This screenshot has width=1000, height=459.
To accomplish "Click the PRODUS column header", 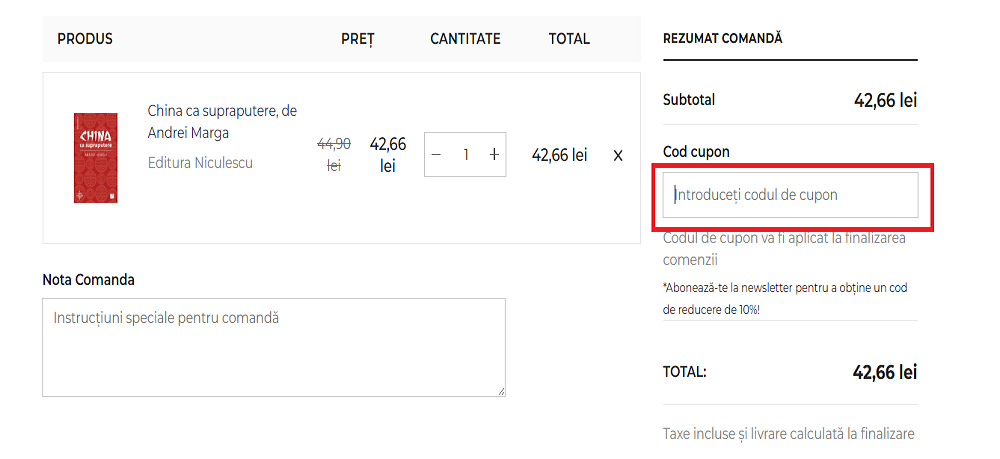I will [85, 39].
